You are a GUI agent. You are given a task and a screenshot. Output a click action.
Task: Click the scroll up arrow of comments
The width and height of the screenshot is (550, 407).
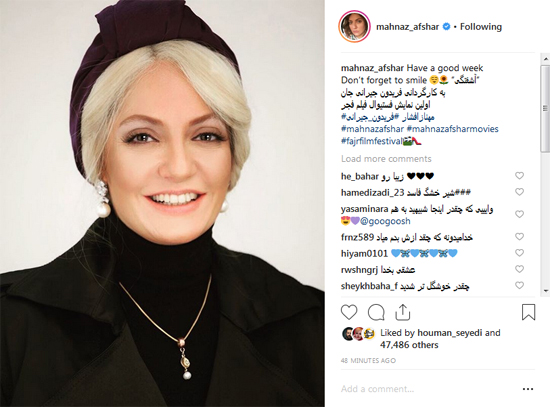pos(545,59)
